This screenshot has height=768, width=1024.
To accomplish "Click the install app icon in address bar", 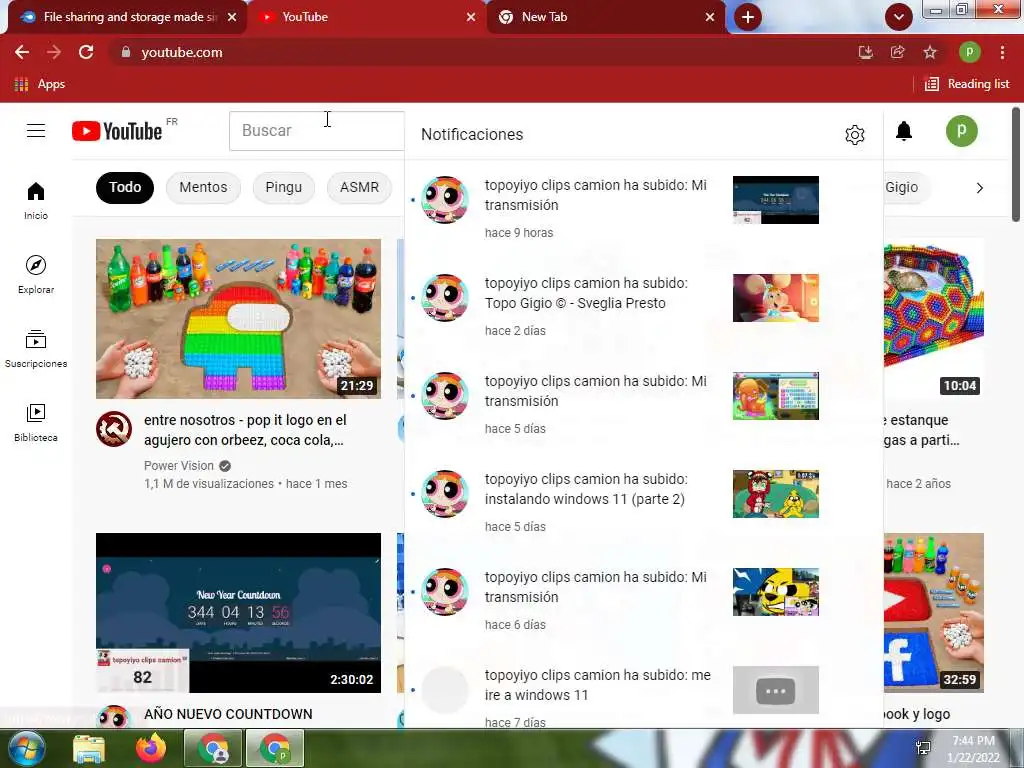I will tap(866, 52).
